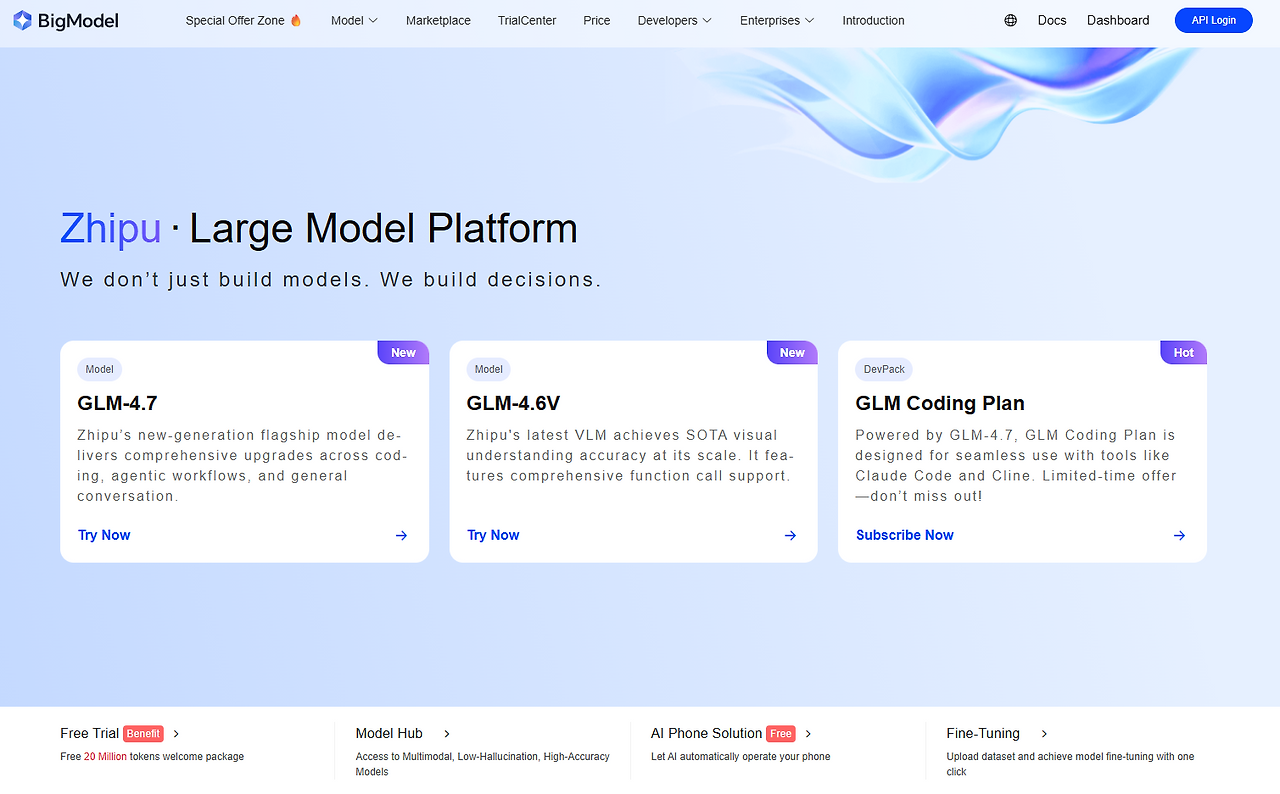
Task: Click the Hot badge on GLM Coding Plan
Action: point(1184,352)
